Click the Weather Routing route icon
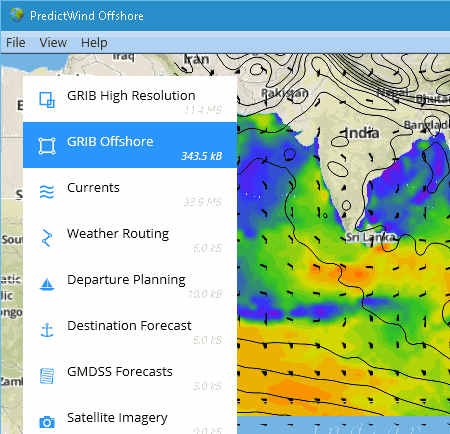The image size is (450, 434). click(47, 238)
